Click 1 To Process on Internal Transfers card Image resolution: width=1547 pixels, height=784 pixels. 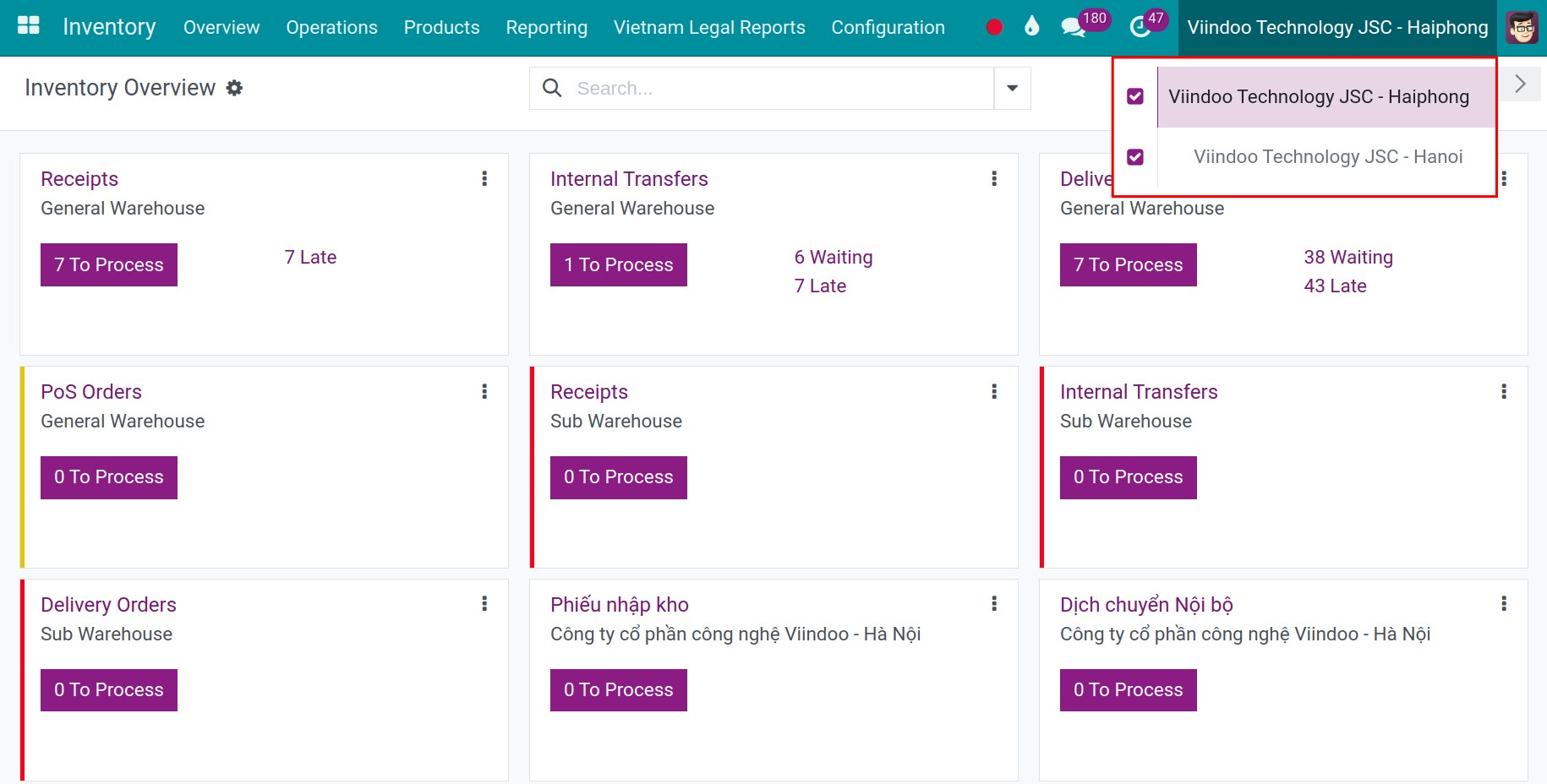point(619,264)
